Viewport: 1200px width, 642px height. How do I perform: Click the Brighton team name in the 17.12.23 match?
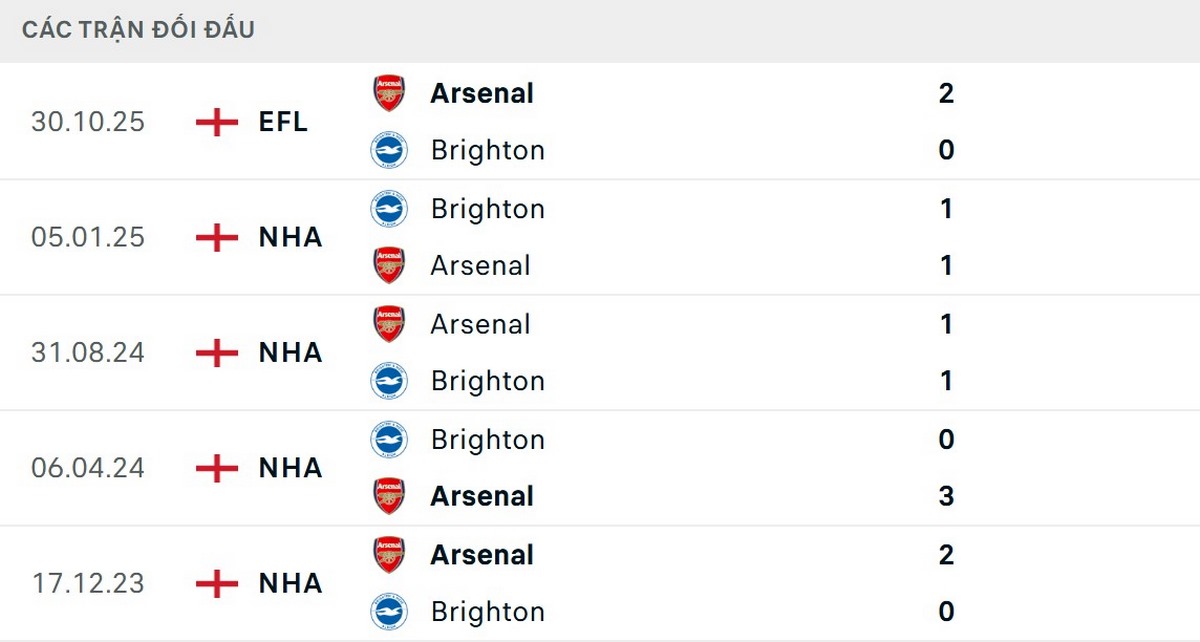point(488,611)
